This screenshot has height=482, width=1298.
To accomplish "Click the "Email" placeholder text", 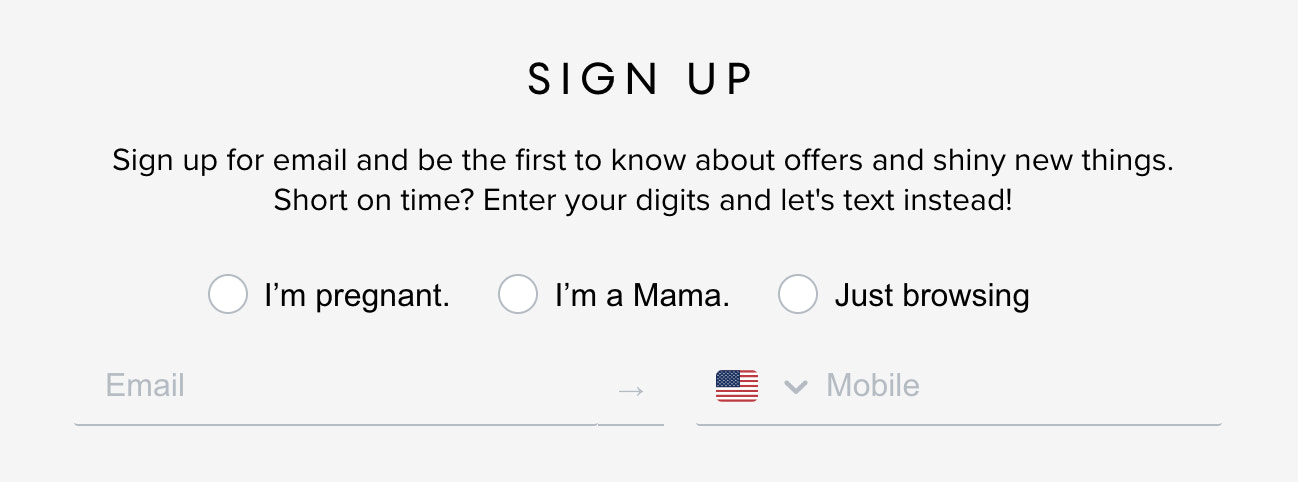I will 145,386.
